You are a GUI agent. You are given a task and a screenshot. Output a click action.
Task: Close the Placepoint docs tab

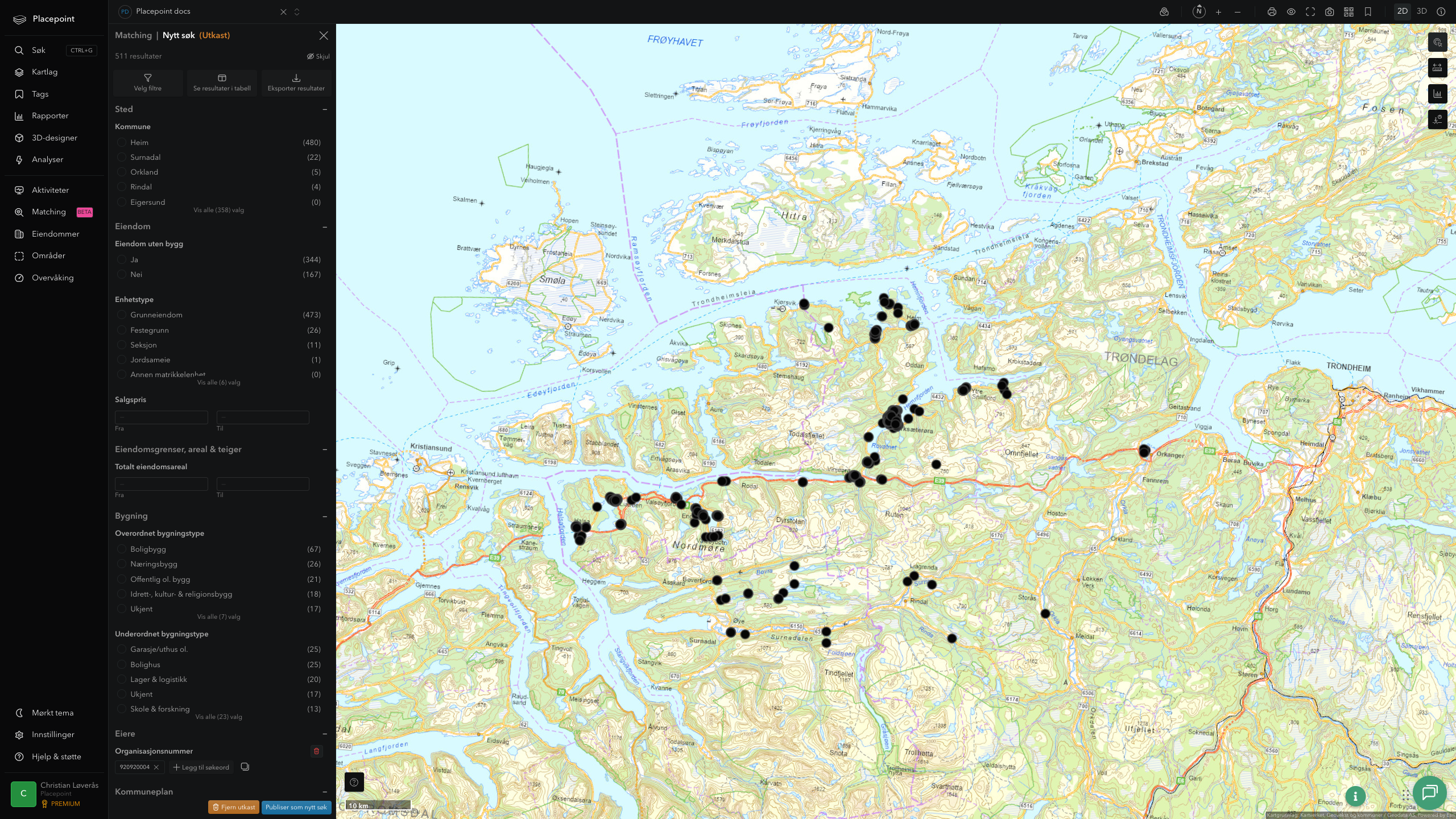tap(283, 12)
